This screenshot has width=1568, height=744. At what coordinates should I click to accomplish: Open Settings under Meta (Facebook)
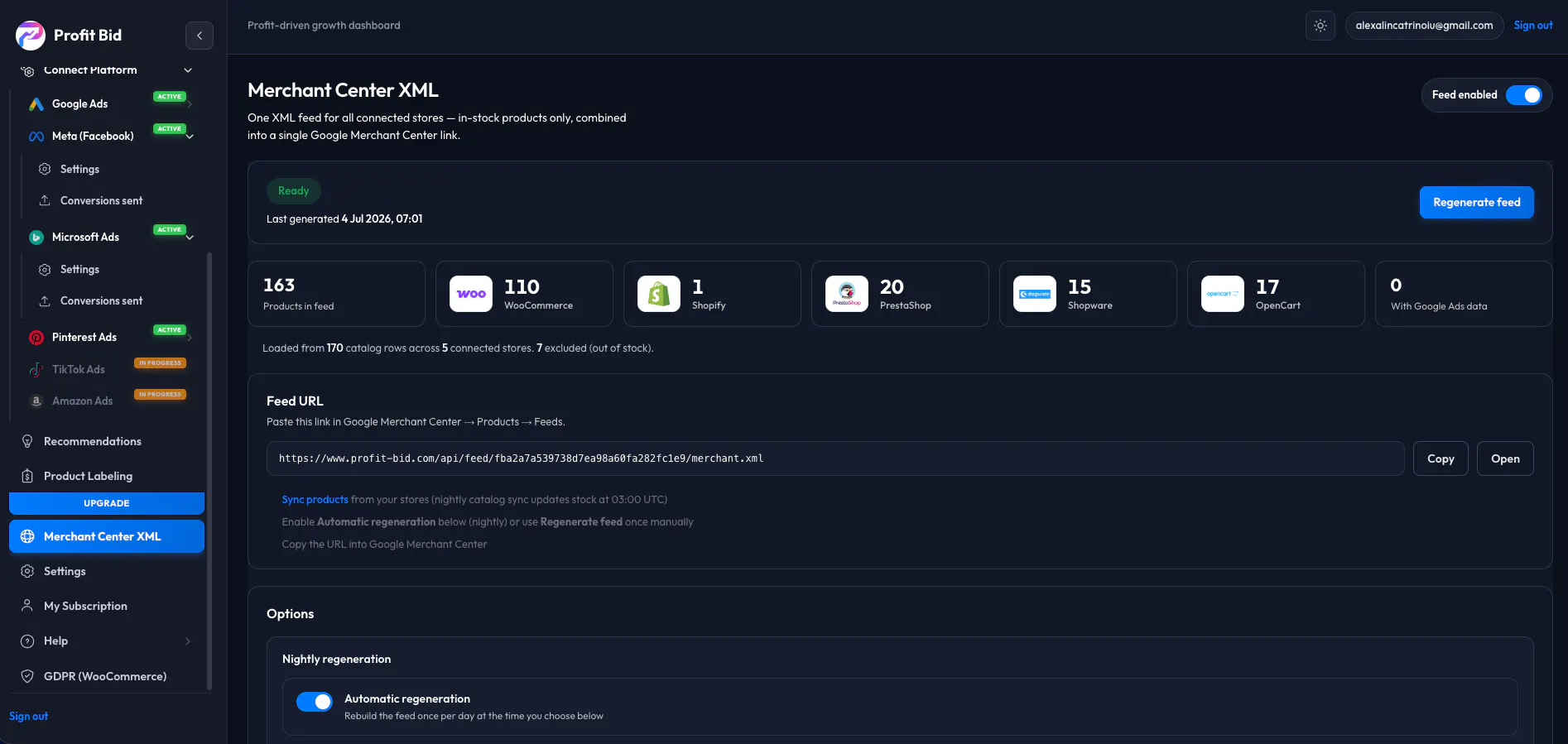click(79, 170)
